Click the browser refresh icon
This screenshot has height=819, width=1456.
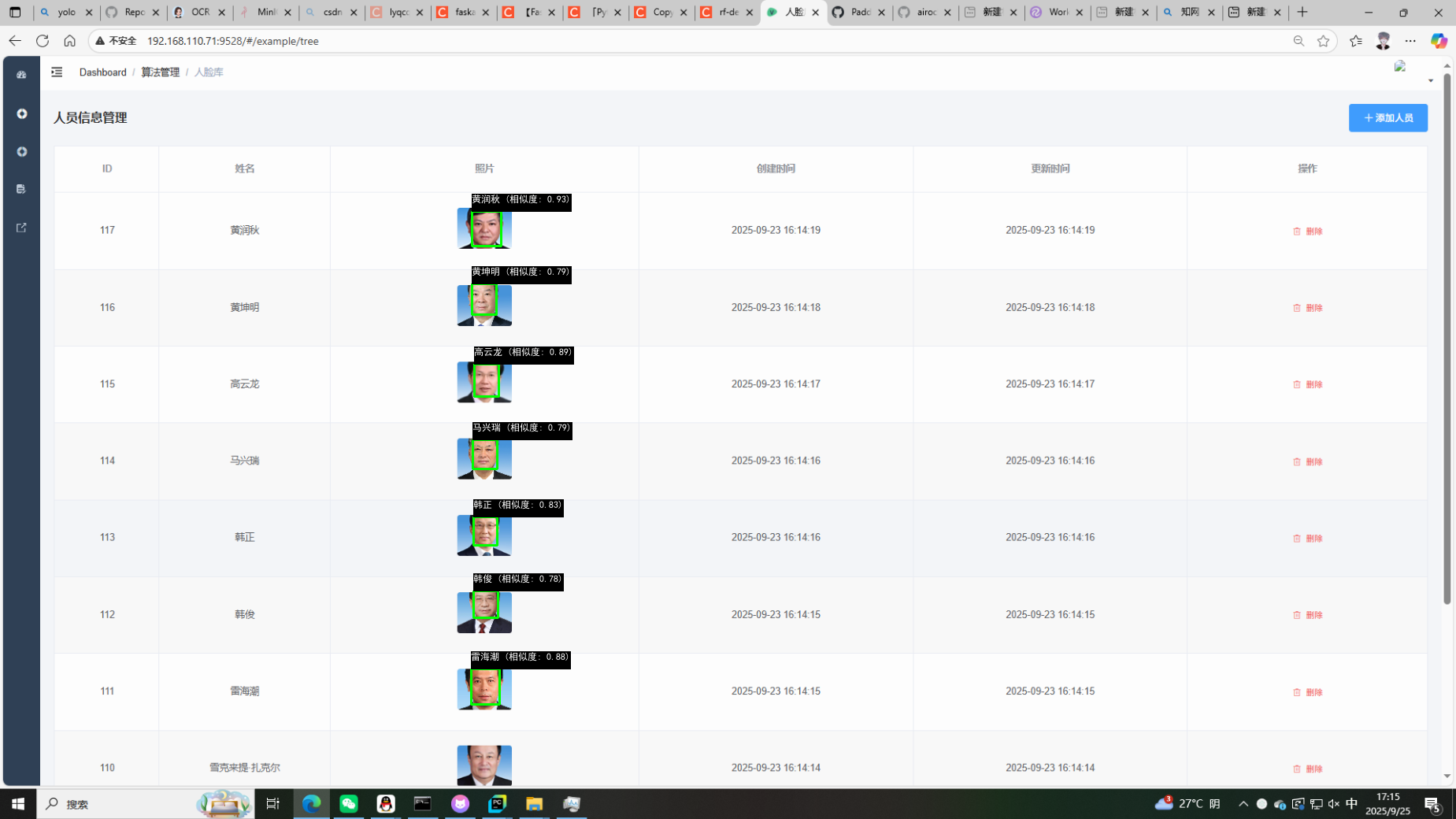pyautogui.click(x=43, y=41)
